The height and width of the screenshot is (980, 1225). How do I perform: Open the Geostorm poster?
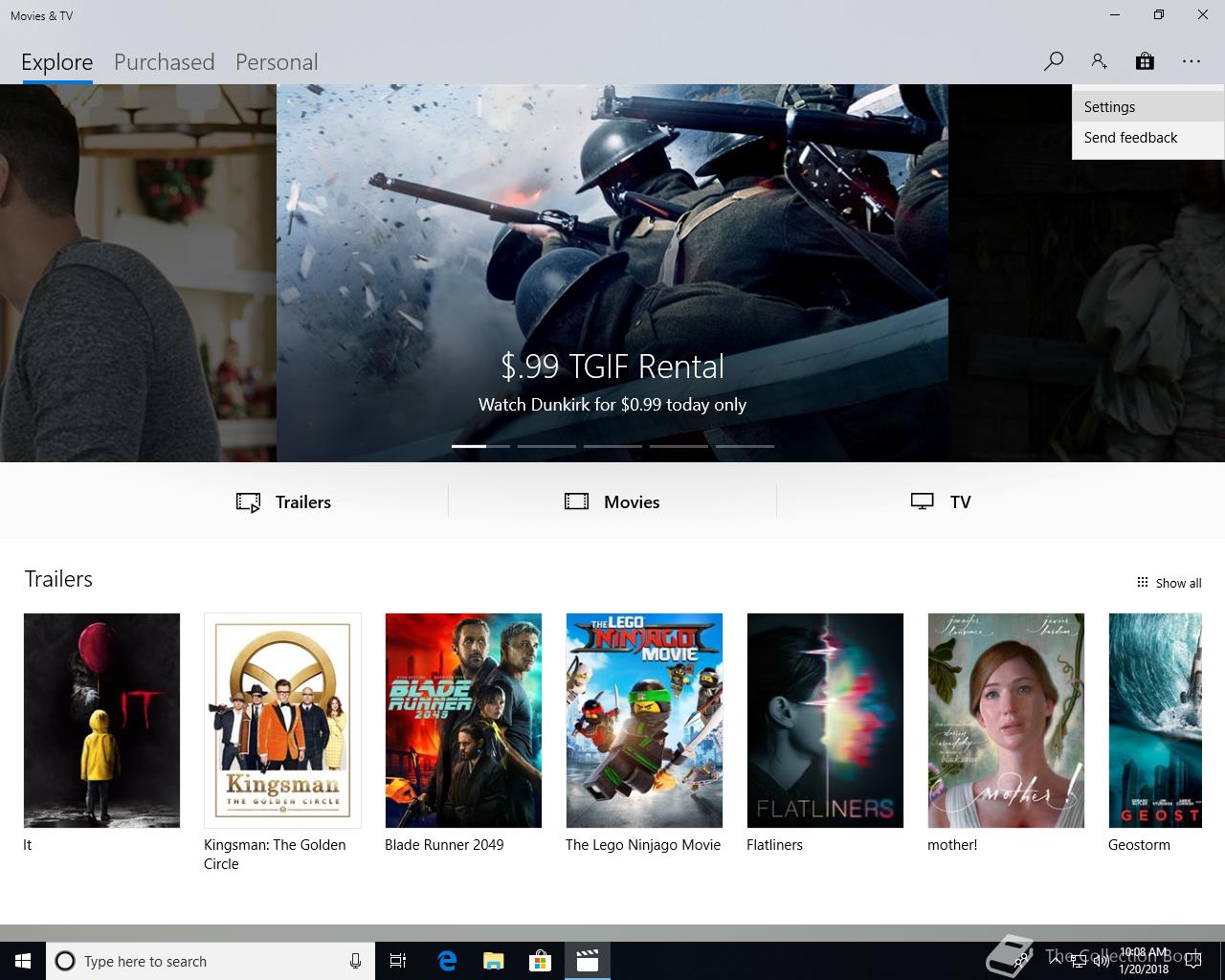1155,721
